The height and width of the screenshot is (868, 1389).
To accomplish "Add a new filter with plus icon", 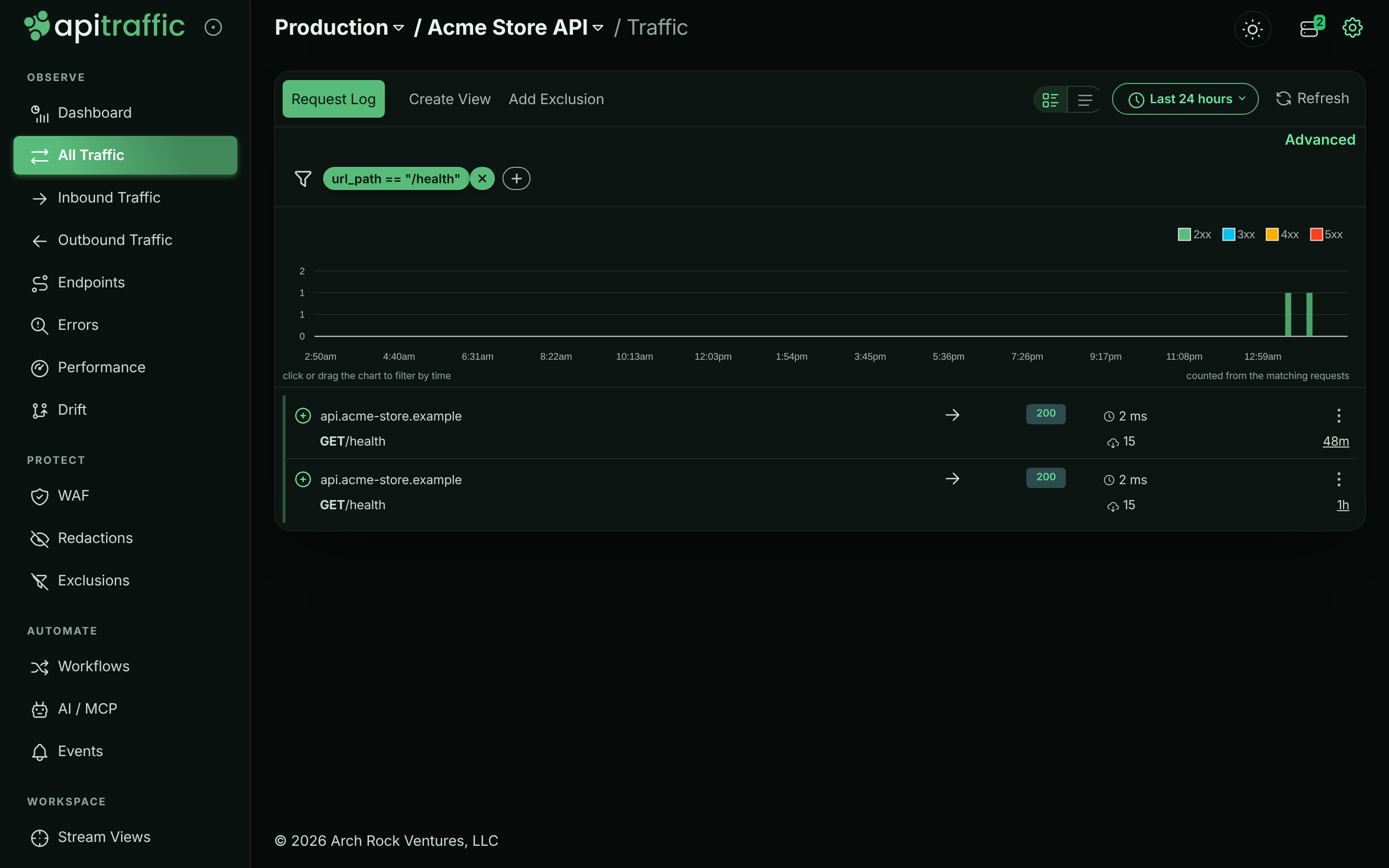I will [x=516, y=178].
